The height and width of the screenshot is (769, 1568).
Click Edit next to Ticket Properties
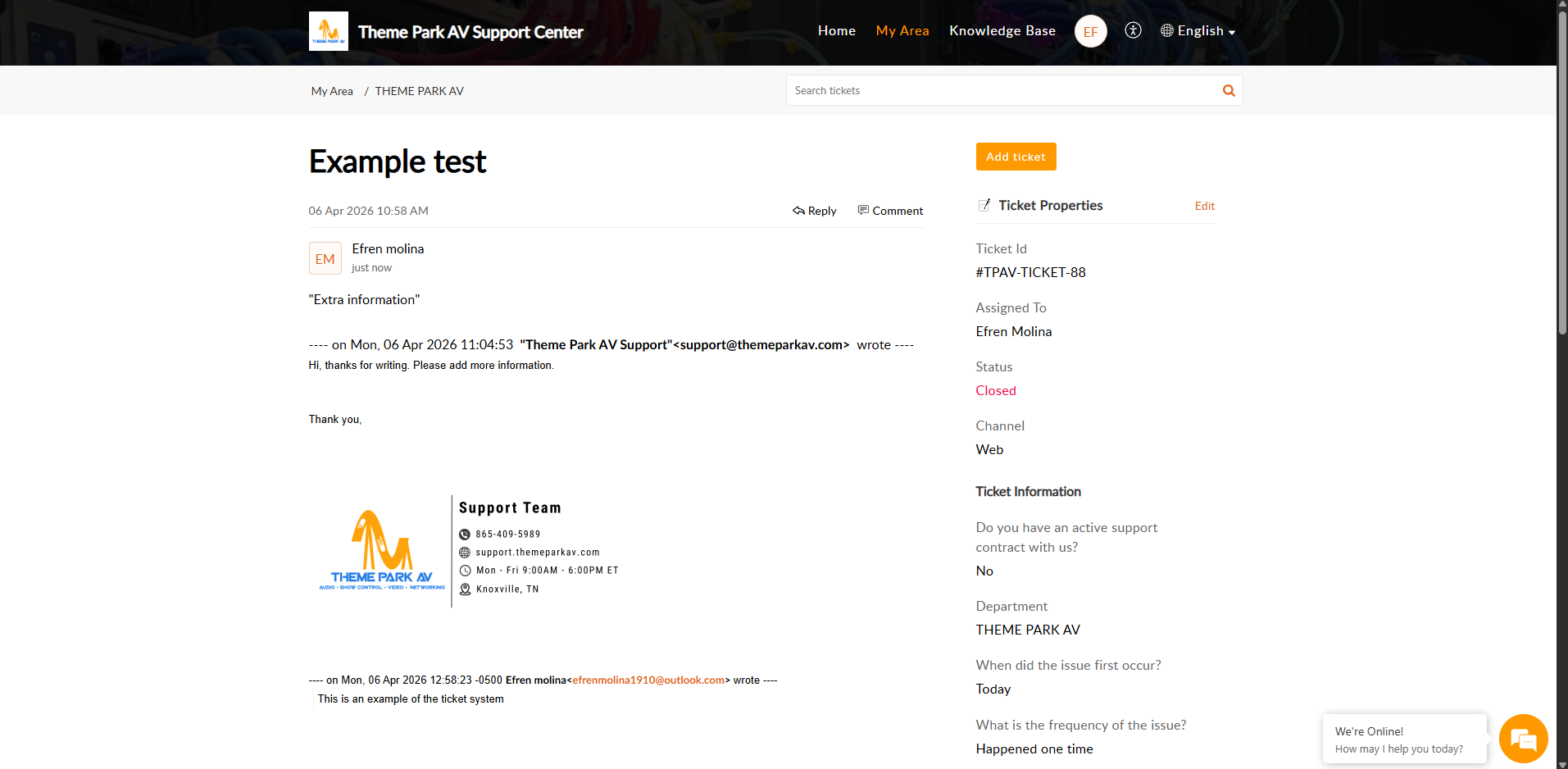[1204, 206]
